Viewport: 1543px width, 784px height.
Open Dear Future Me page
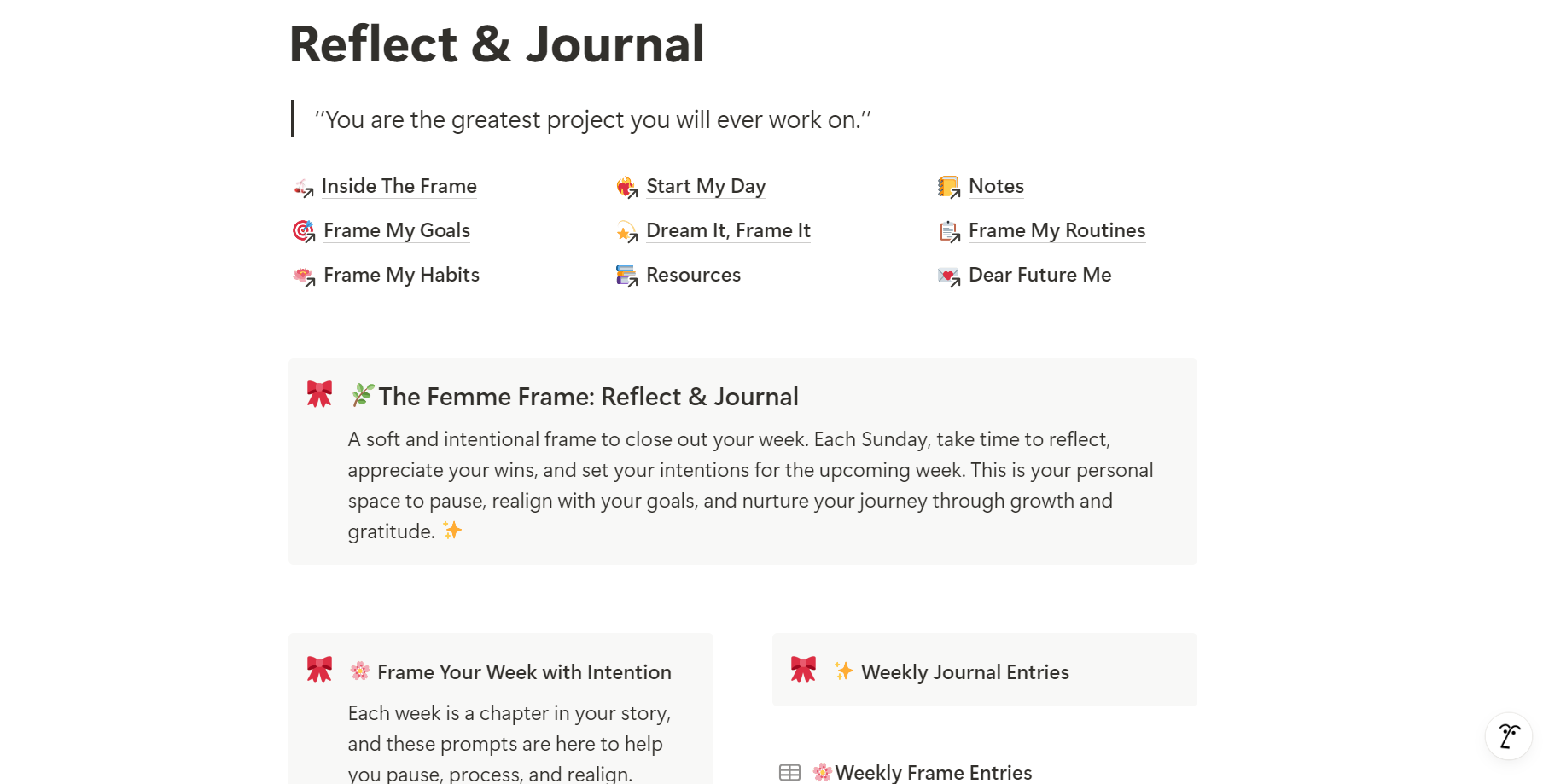(1039, 275)
